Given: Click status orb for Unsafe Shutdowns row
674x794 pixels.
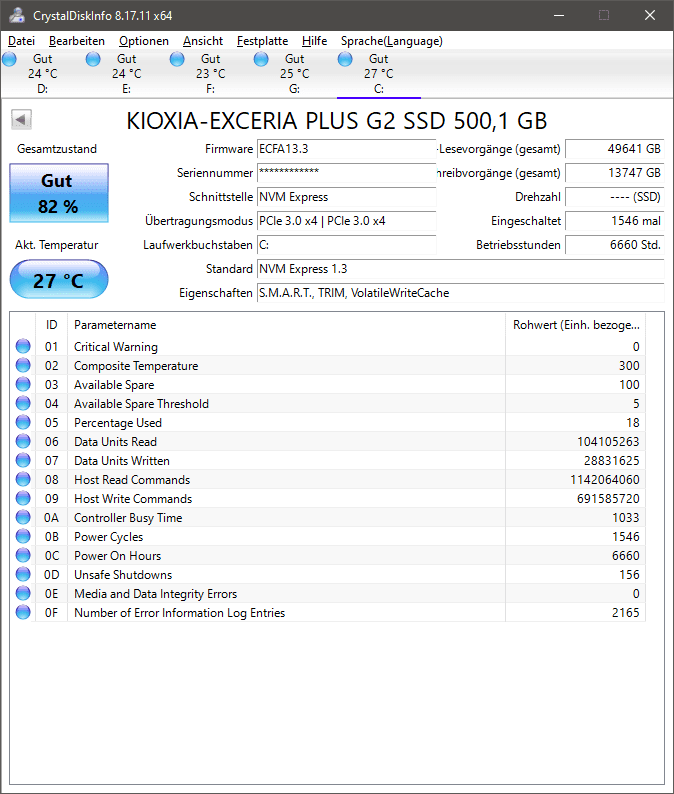Looking at the screenshot, I should coord(23,574).
